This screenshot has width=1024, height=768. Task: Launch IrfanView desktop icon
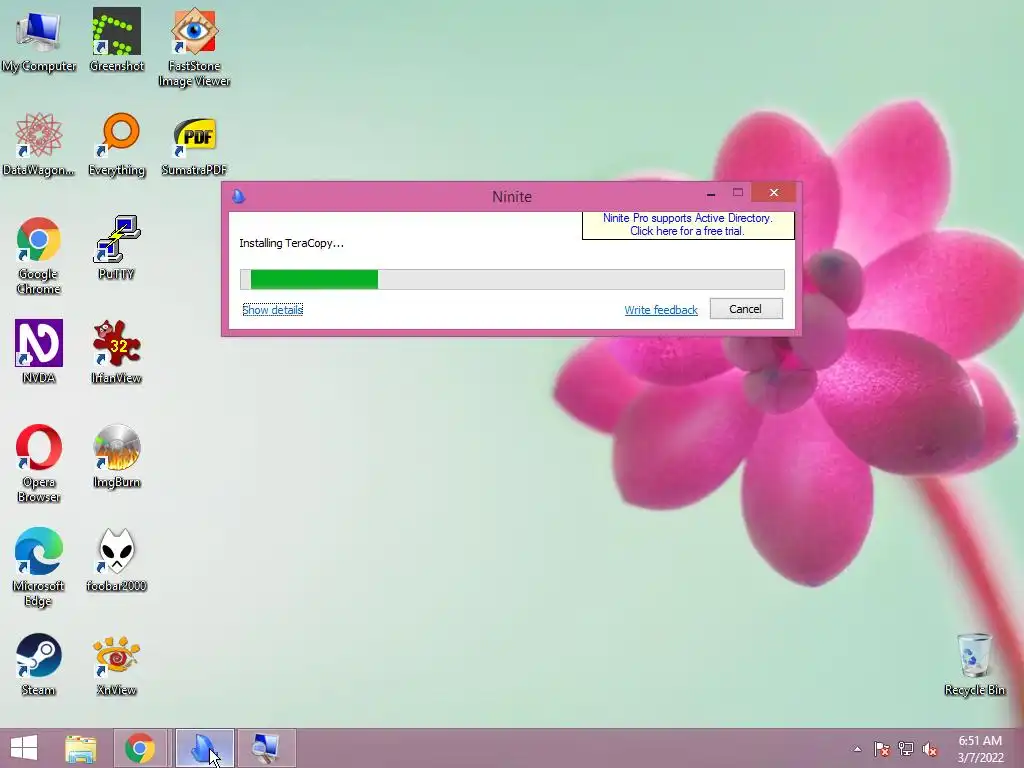pos(116,351)
